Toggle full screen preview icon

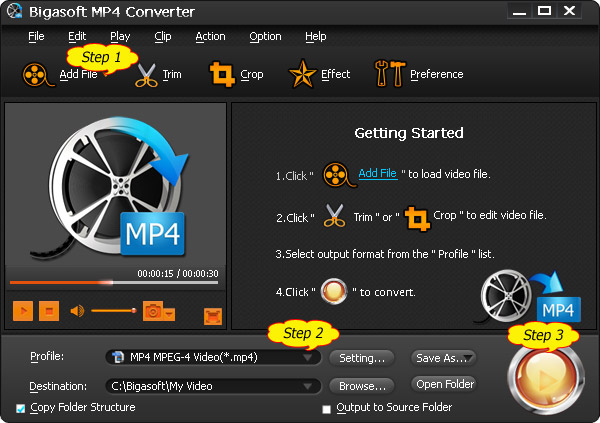[213, 316]
